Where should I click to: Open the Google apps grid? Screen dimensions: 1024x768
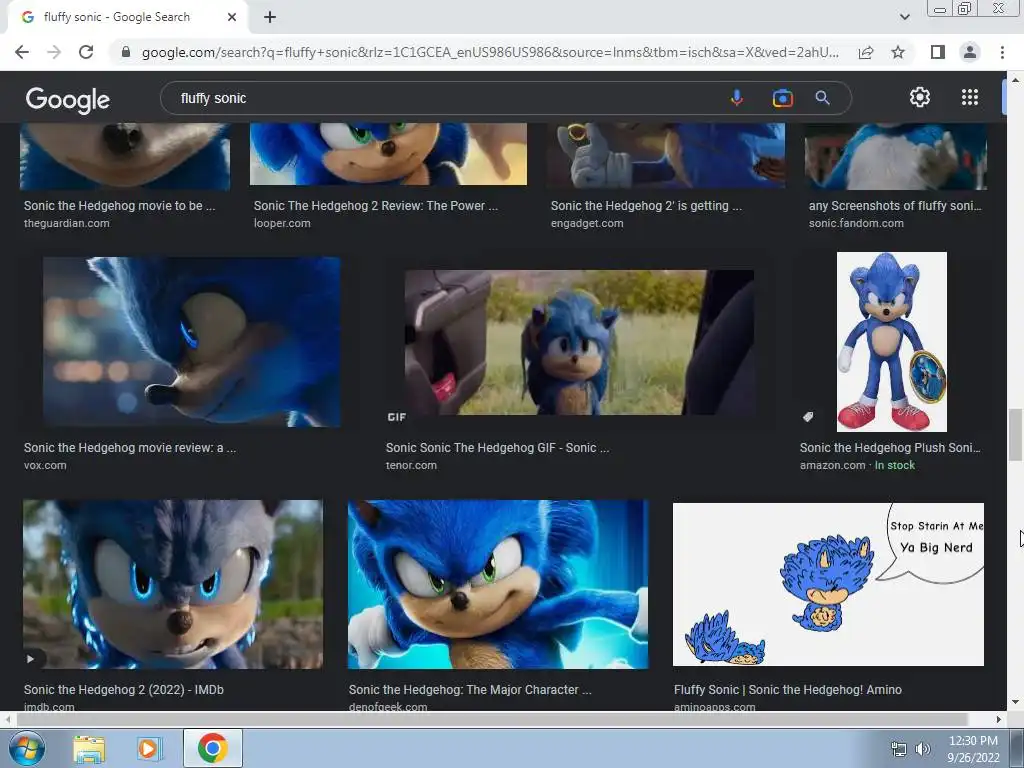970,97
